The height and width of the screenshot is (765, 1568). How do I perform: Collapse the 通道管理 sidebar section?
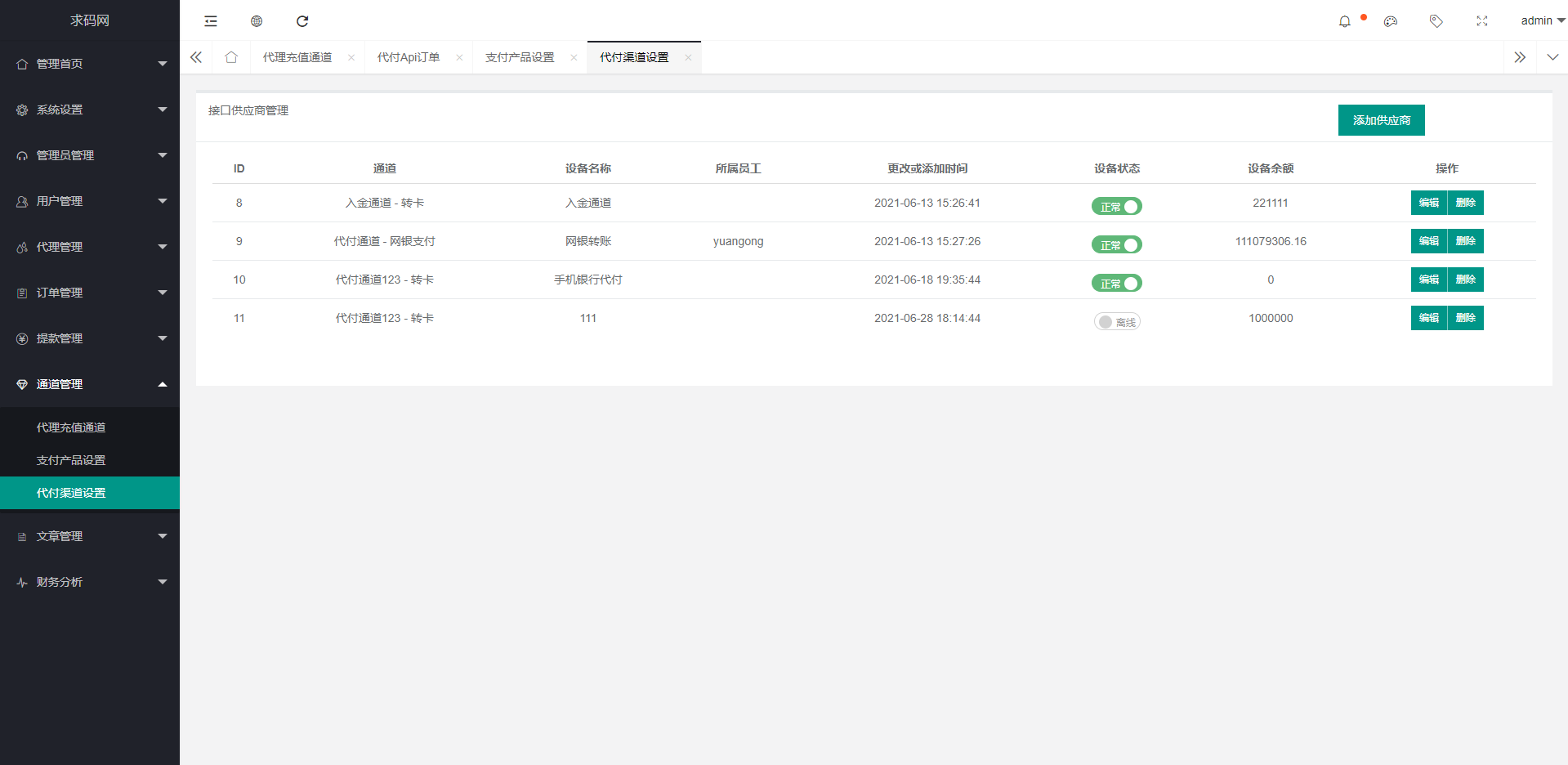[x=90, y=384]
